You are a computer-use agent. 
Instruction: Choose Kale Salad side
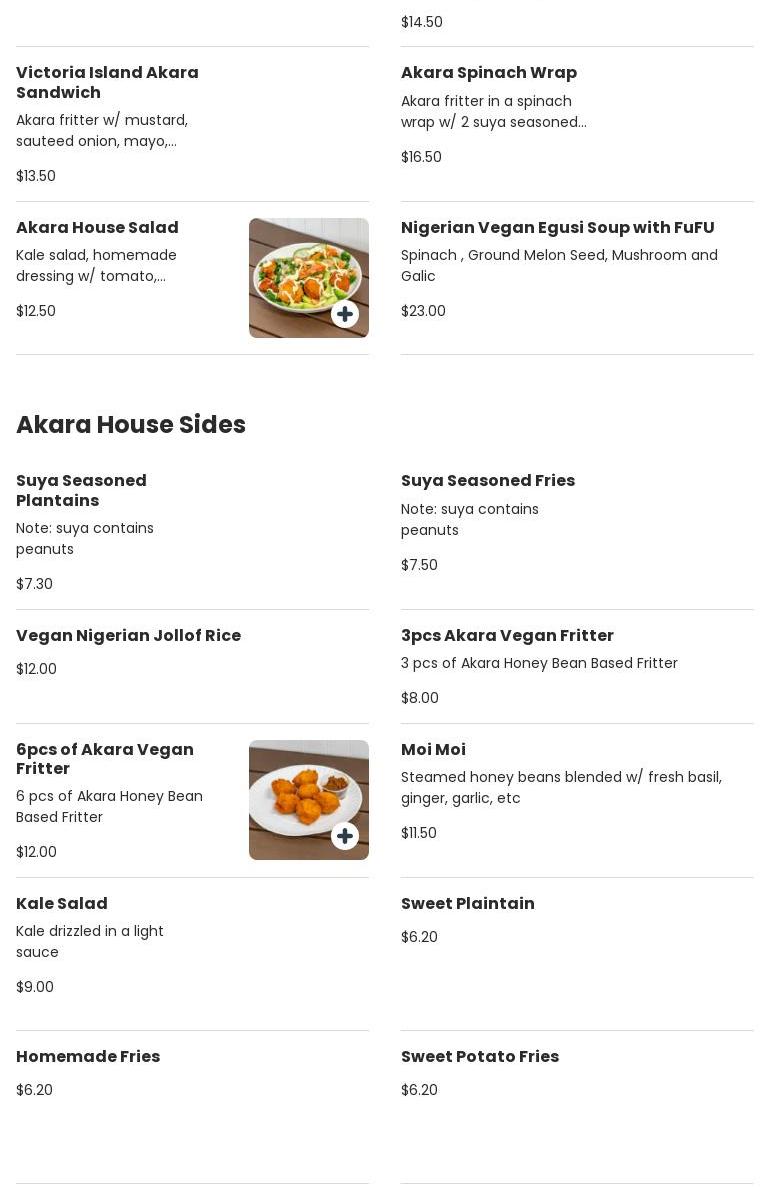coord(192,954)
